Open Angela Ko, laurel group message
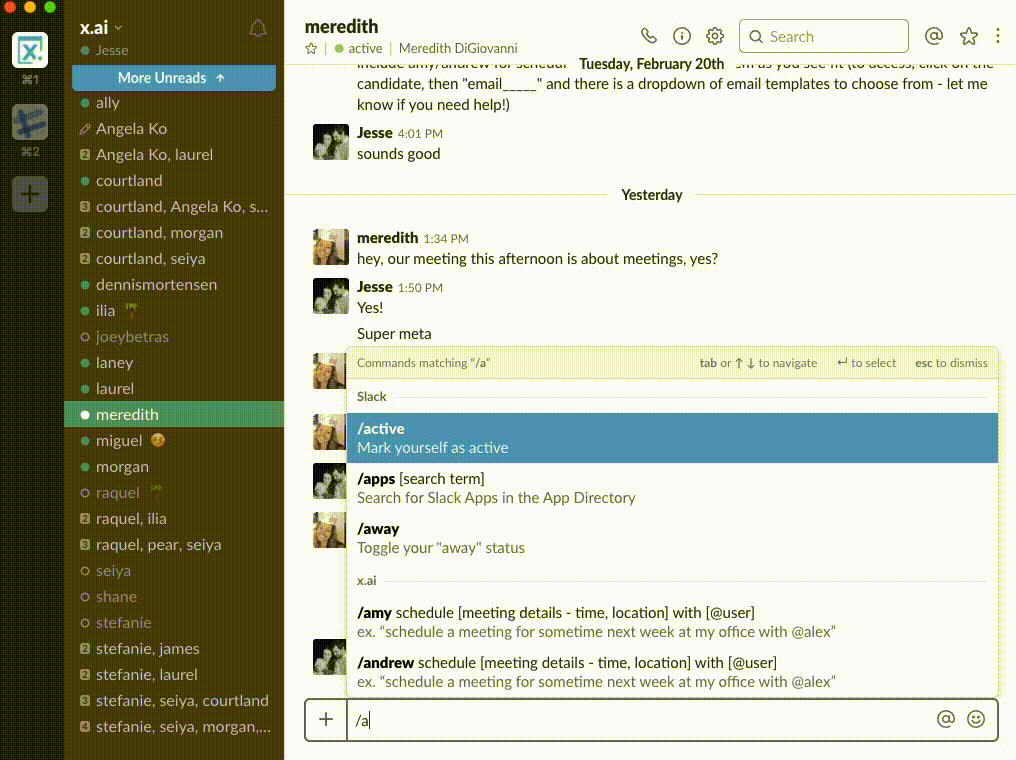The width and height of the screenshot is (1016, 760). pos(174,155)
